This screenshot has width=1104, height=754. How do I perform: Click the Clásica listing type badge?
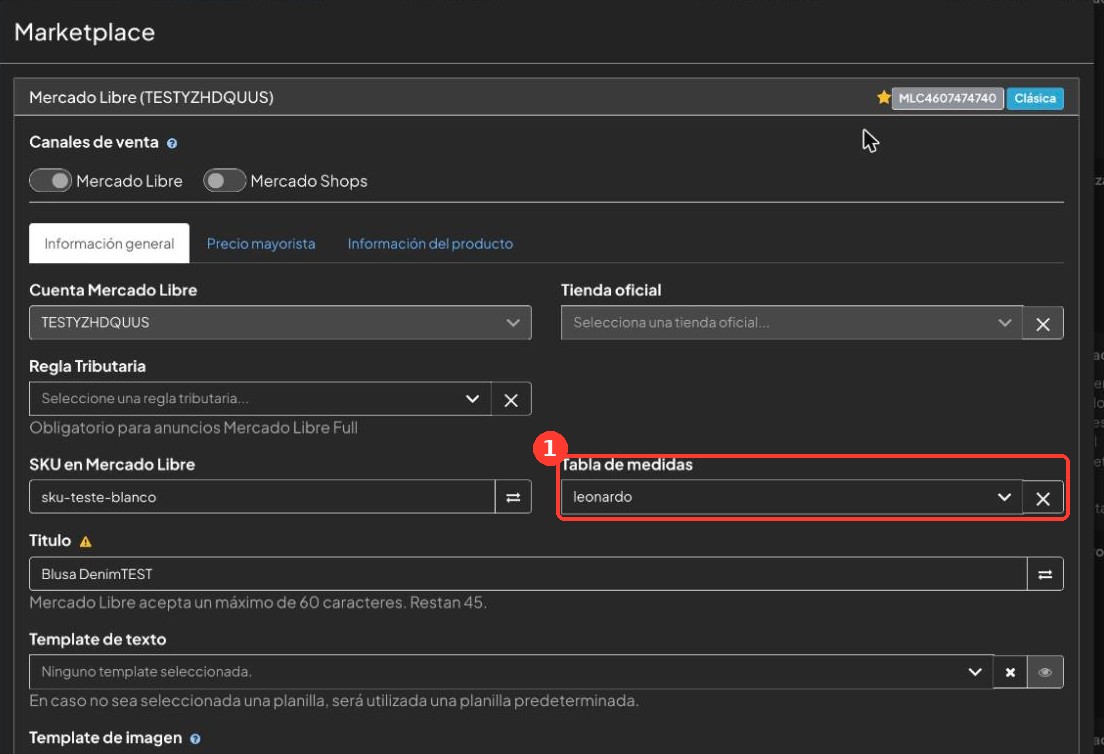(1035, 98)
